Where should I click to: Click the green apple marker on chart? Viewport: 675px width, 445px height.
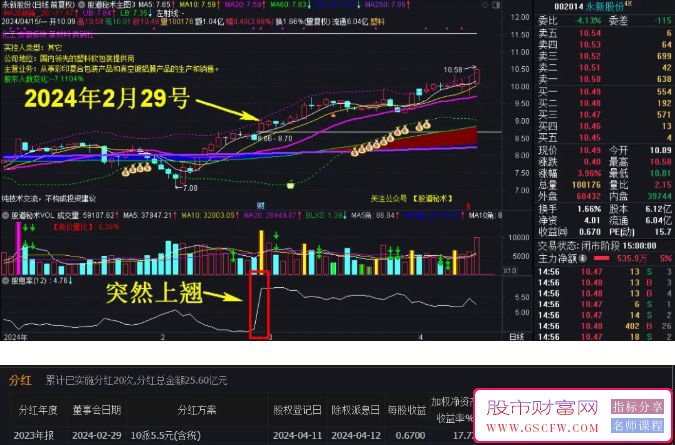coord(291,185)
